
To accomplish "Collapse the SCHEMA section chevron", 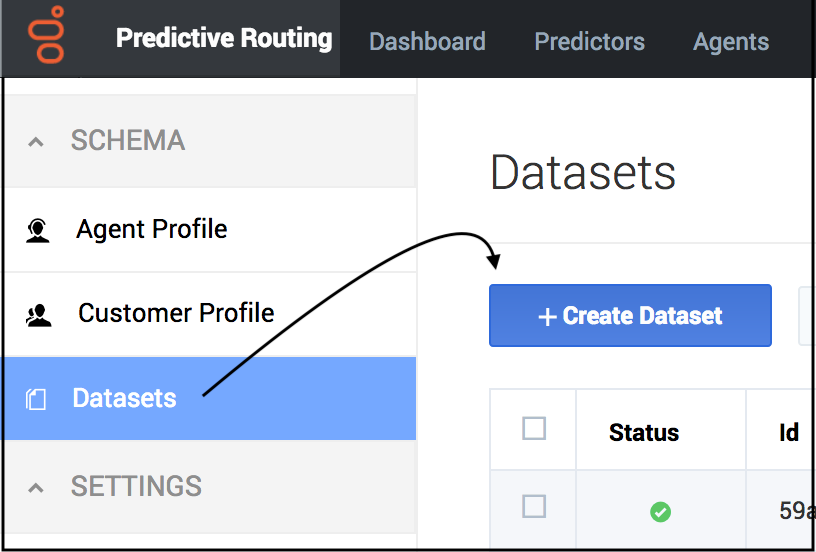I will (x=36, y=142).
